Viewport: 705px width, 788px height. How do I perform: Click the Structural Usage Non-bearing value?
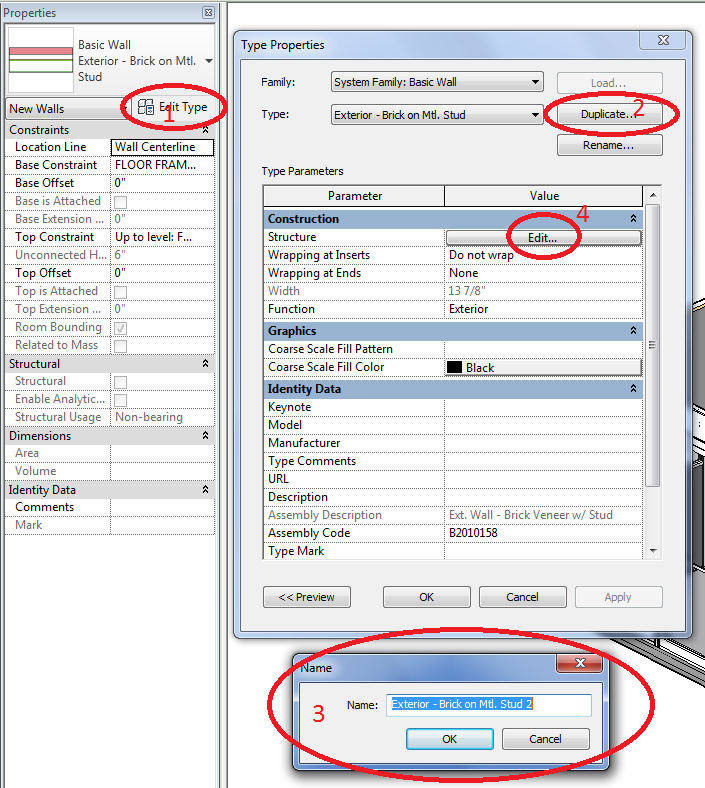pos(162,417)
